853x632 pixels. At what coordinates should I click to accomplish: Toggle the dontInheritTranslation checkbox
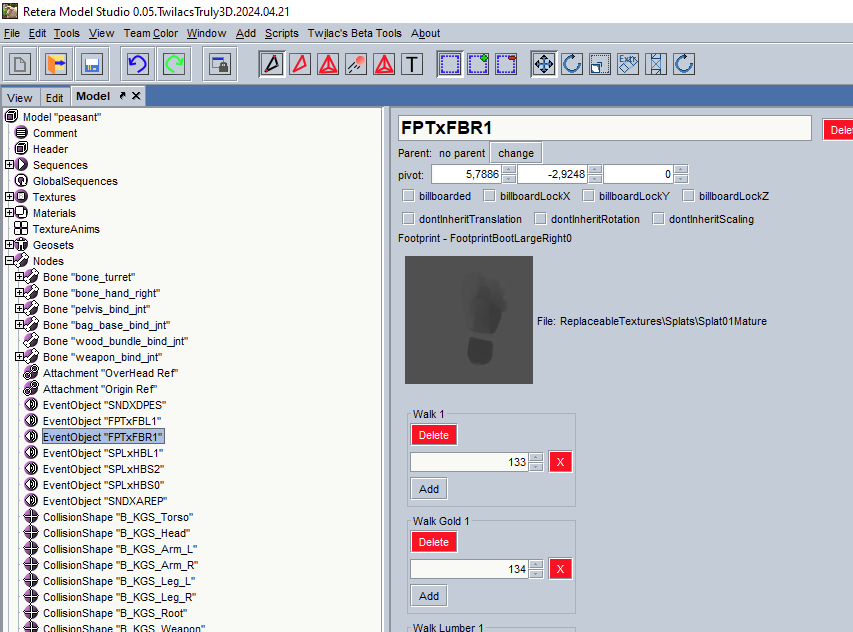pyautogui.click(x=408, y=219)
